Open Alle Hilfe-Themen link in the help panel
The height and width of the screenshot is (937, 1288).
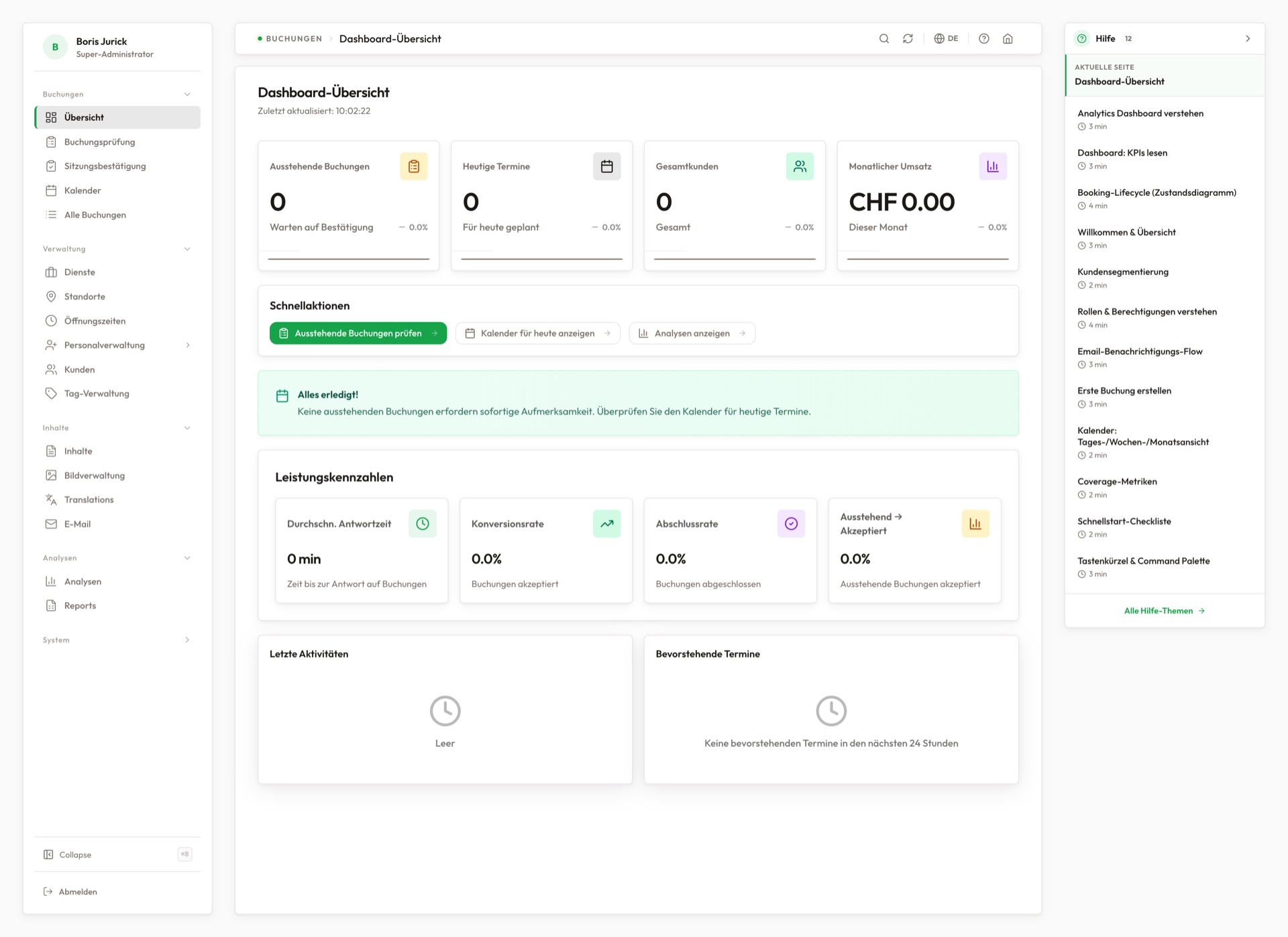click(1164, 610)
